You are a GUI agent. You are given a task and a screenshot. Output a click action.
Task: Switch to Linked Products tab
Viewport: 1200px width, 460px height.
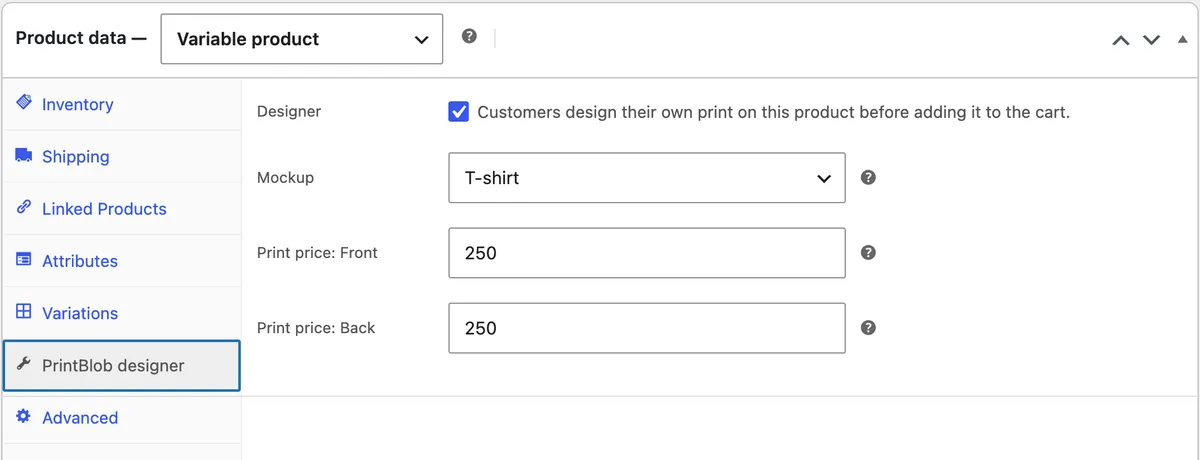[122, 208]
